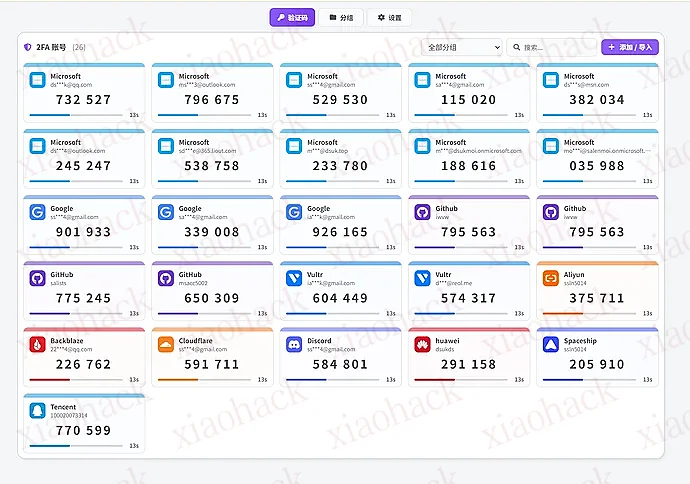Open the 设置 settings tab

(389, 18)
